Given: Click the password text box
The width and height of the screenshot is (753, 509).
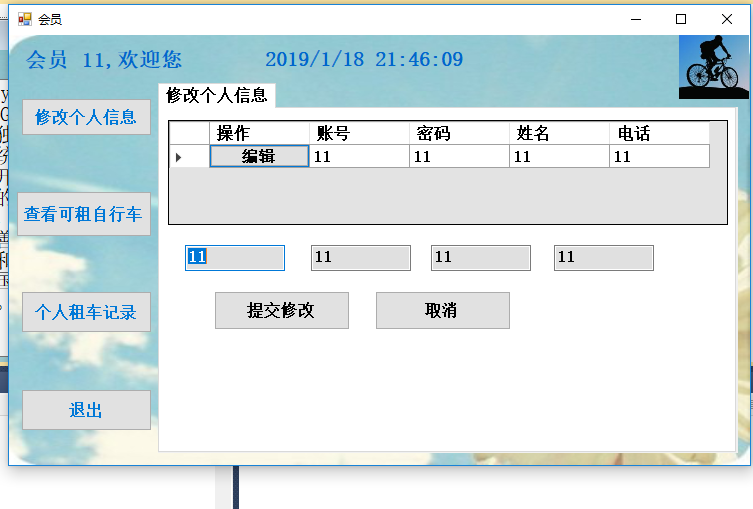Looking at the screenshot, I should tap(361, 258).
